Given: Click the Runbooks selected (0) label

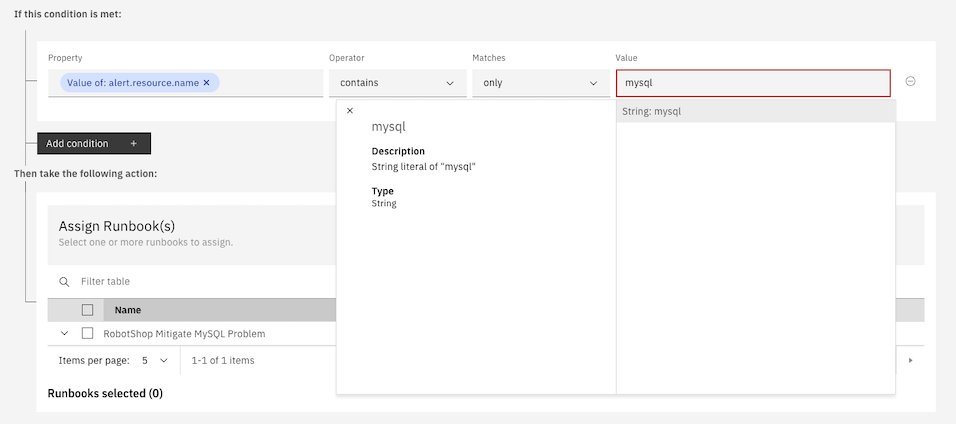Looking at the screenshot, I should point(105,393).
